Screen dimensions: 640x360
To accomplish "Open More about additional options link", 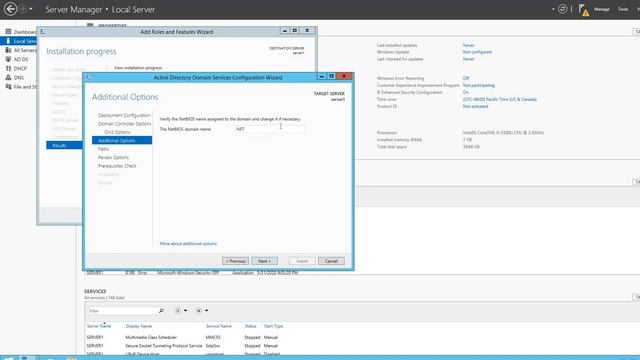I will 188,244.
